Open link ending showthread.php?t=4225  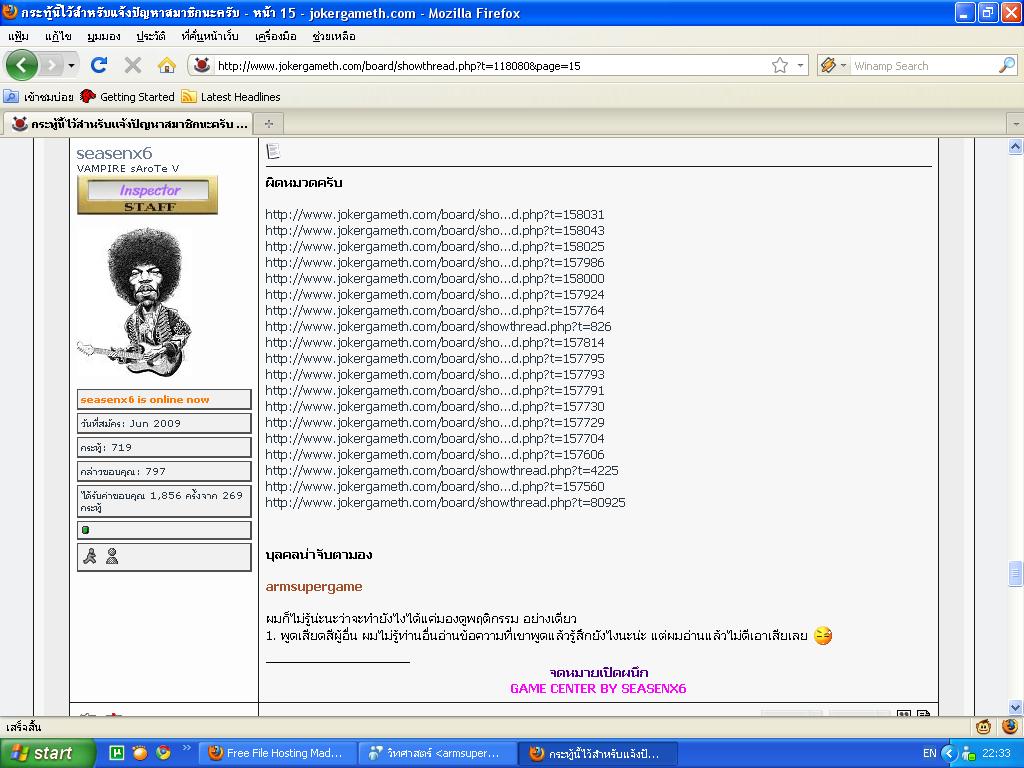441,470
